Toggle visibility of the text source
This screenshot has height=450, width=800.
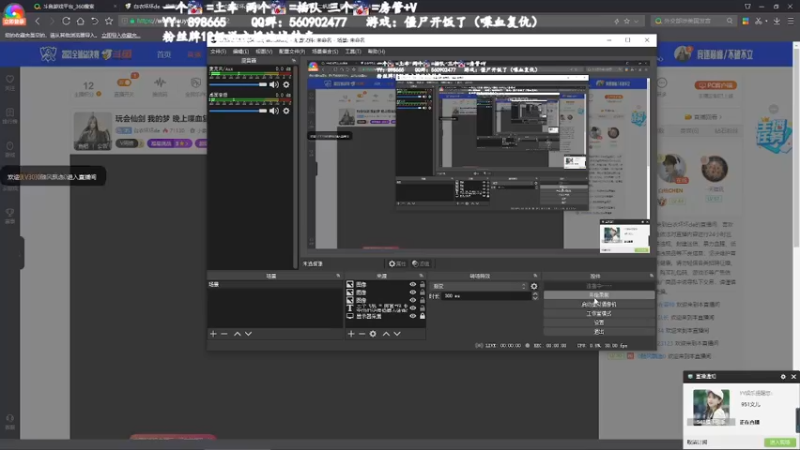pos(413,308)
